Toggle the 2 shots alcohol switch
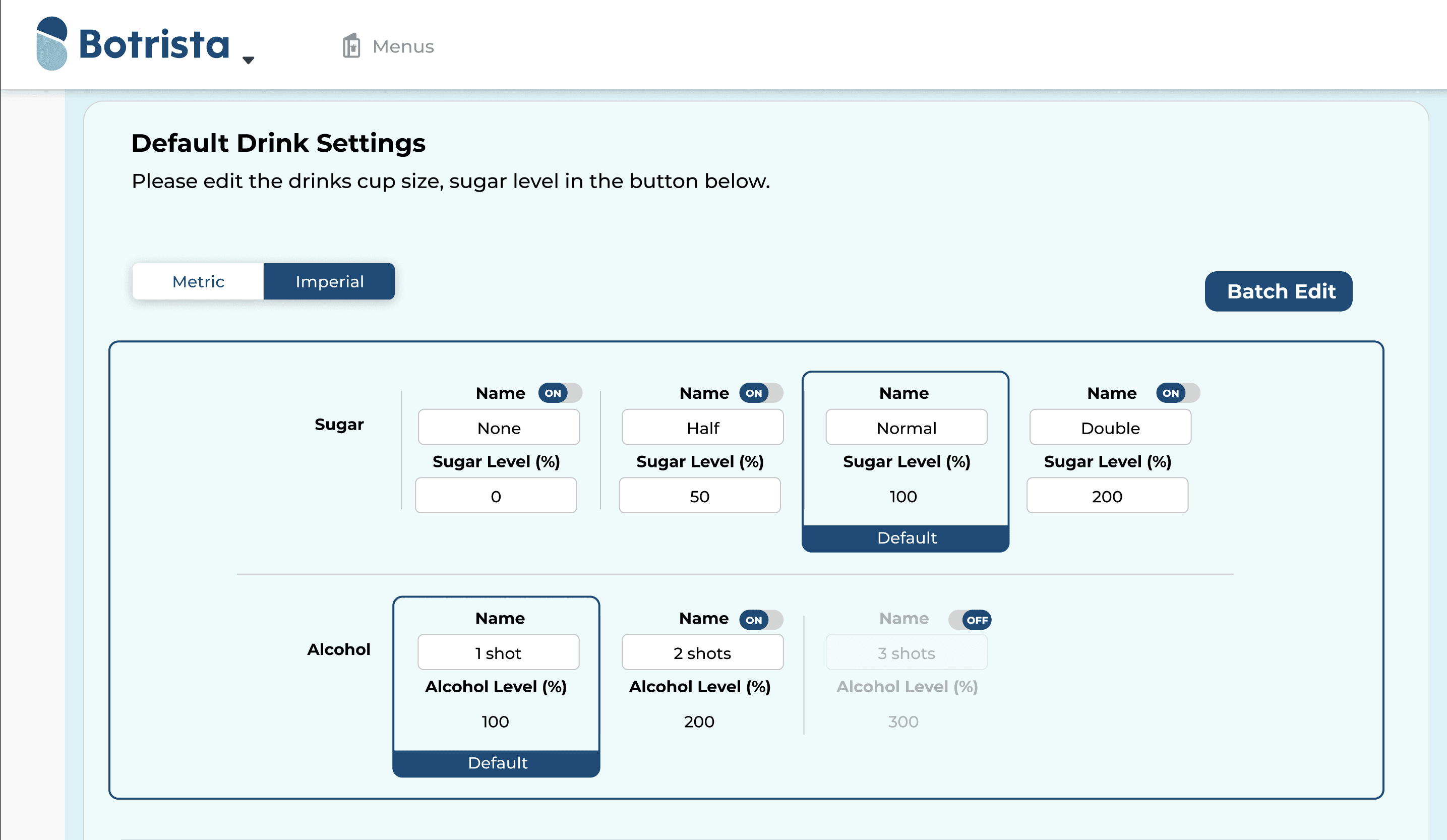Screen dimensions: 1447x840 click(x=760, y=620)
